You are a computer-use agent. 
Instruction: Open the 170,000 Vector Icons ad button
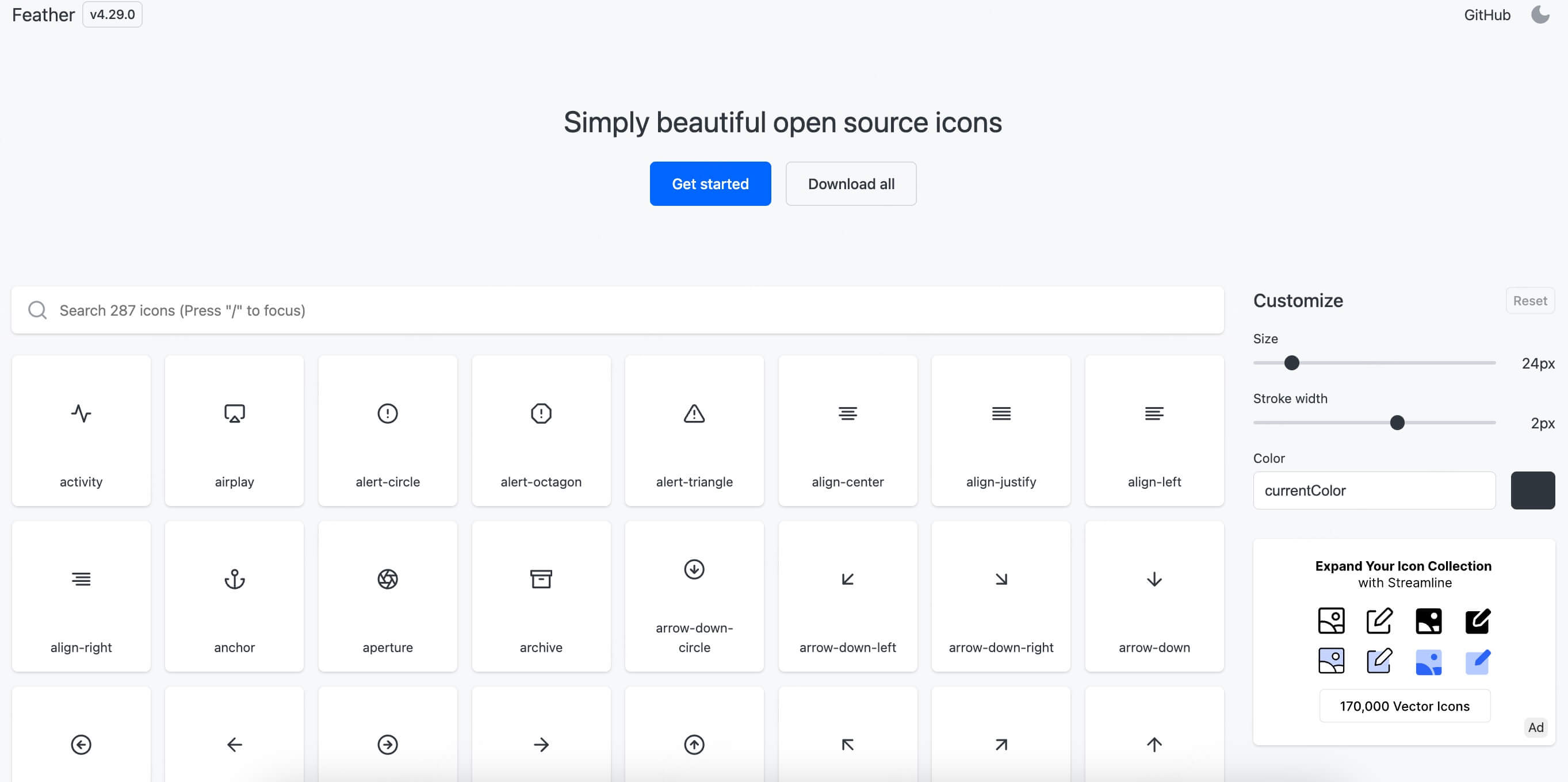click(x=1405, y=706)
